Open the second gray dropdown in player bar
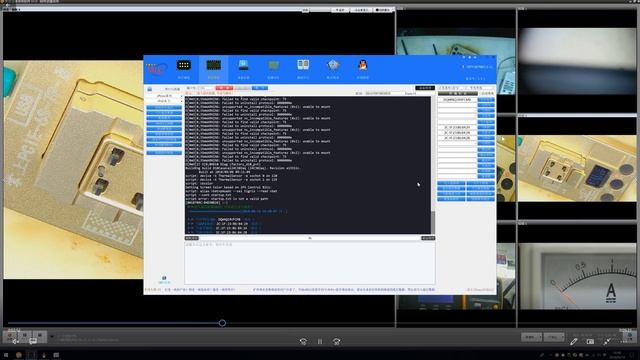The image size is (640, 360). pos(554,337)
